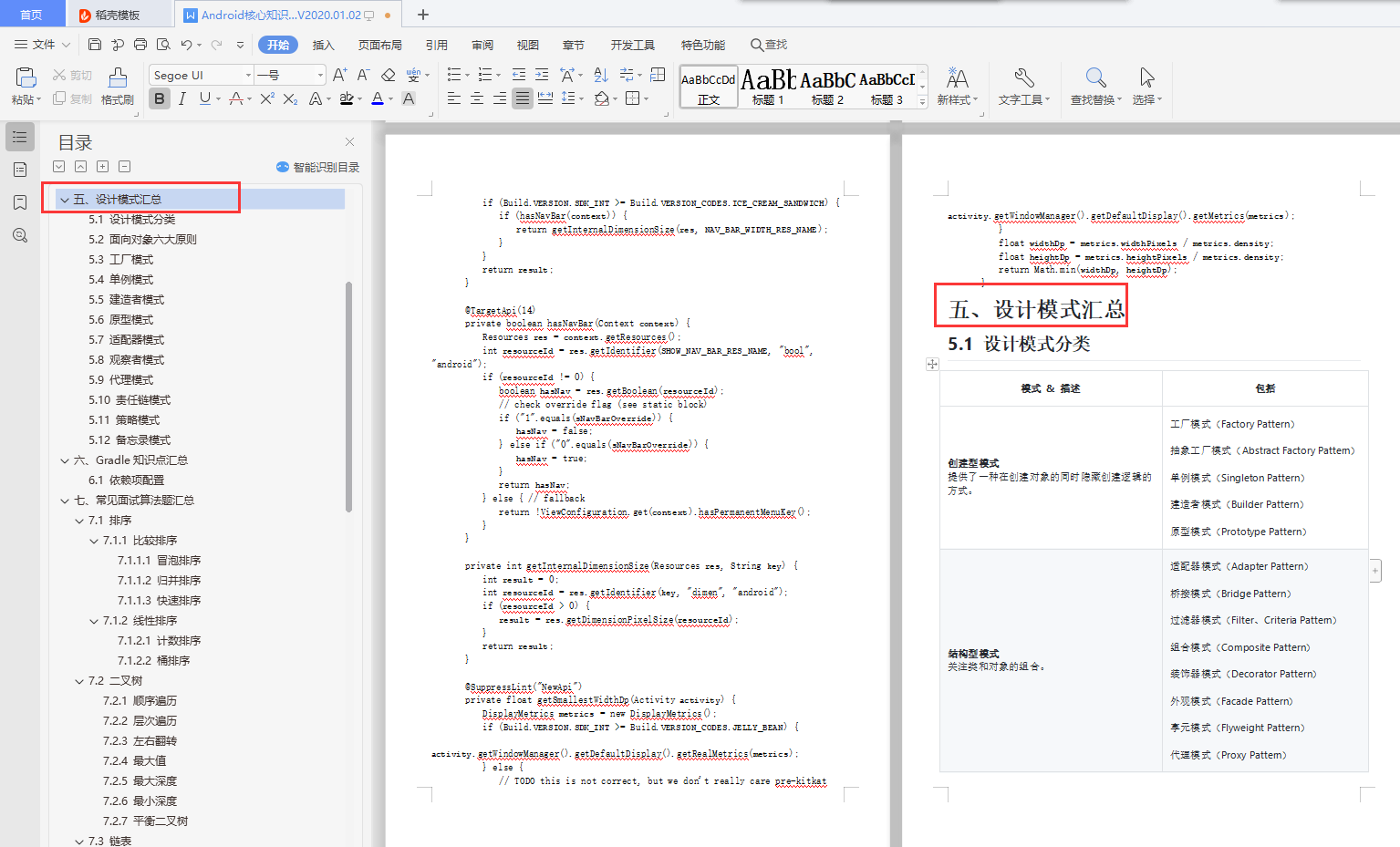
Task: Align text right in the ribbon
Action: pyautogui.click(x=500, y=98)
